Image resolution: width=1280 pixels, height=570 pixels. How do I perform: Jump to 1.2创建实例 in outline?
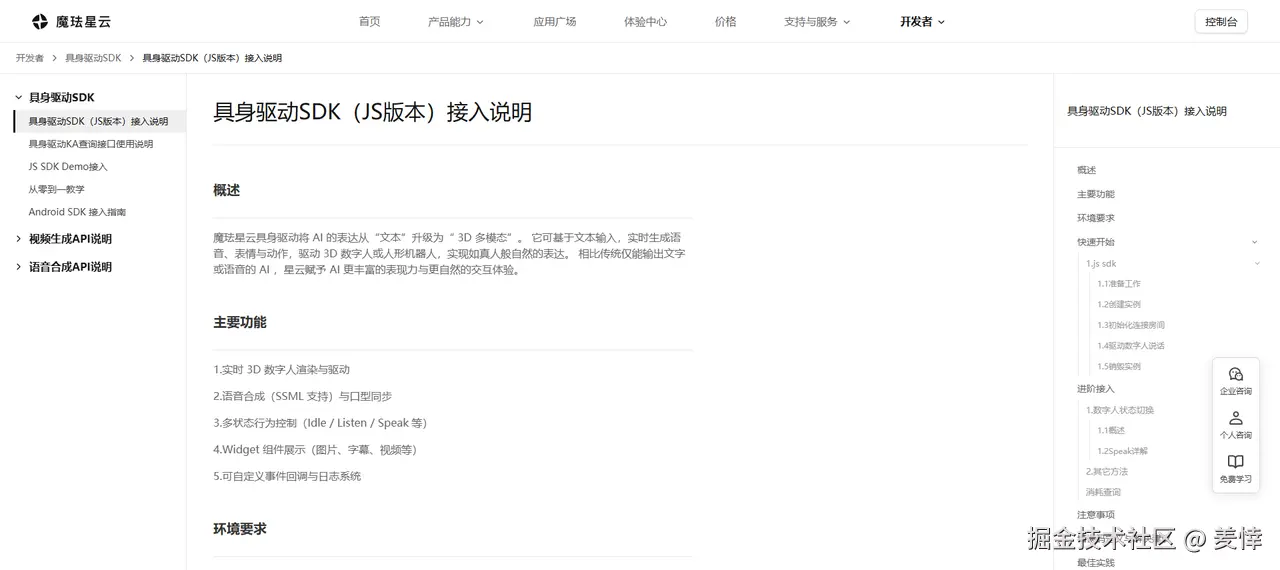tap(1118, 304)
